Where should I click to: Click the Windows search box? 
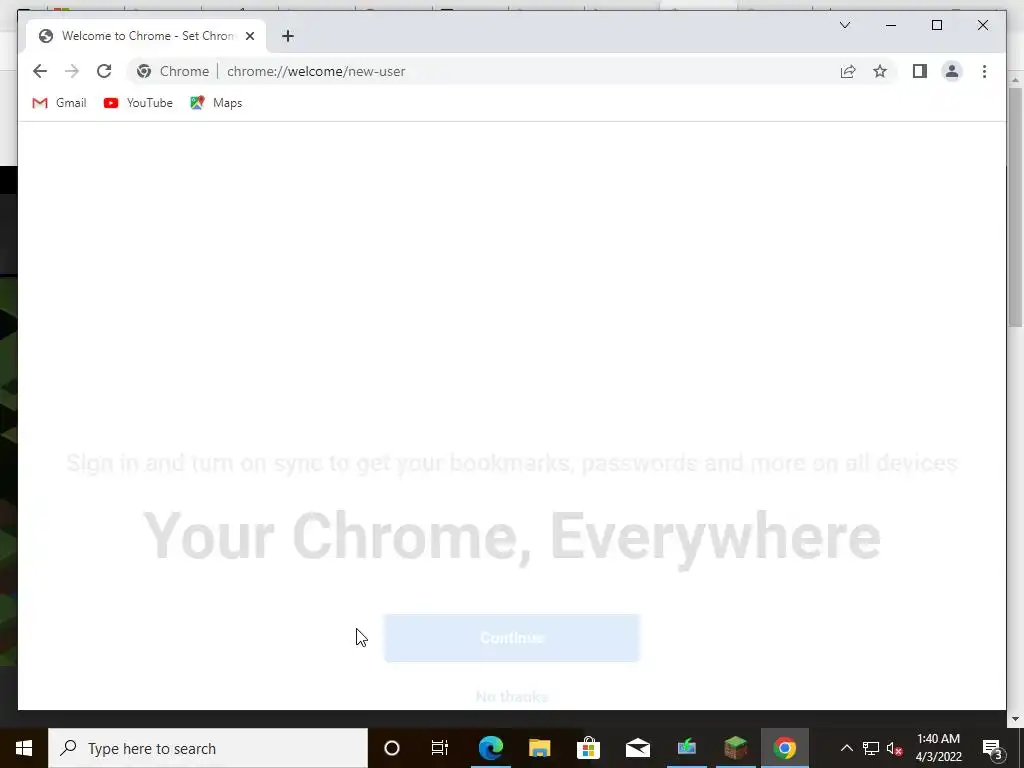[208, 748]
